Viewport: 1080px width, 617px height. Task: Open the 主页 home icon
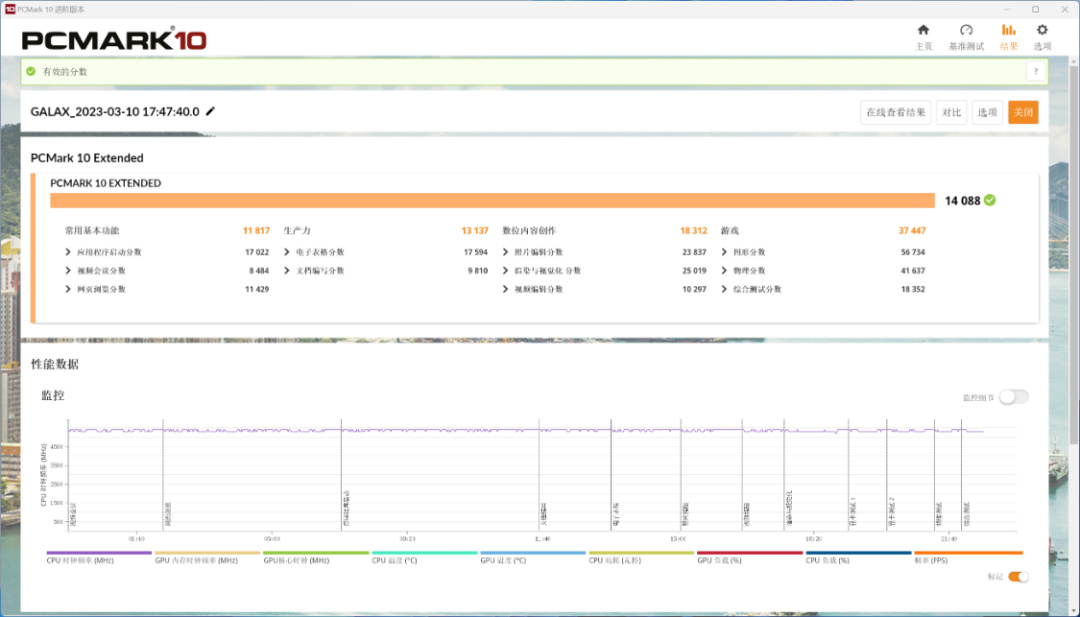click(x=923, y=31)
